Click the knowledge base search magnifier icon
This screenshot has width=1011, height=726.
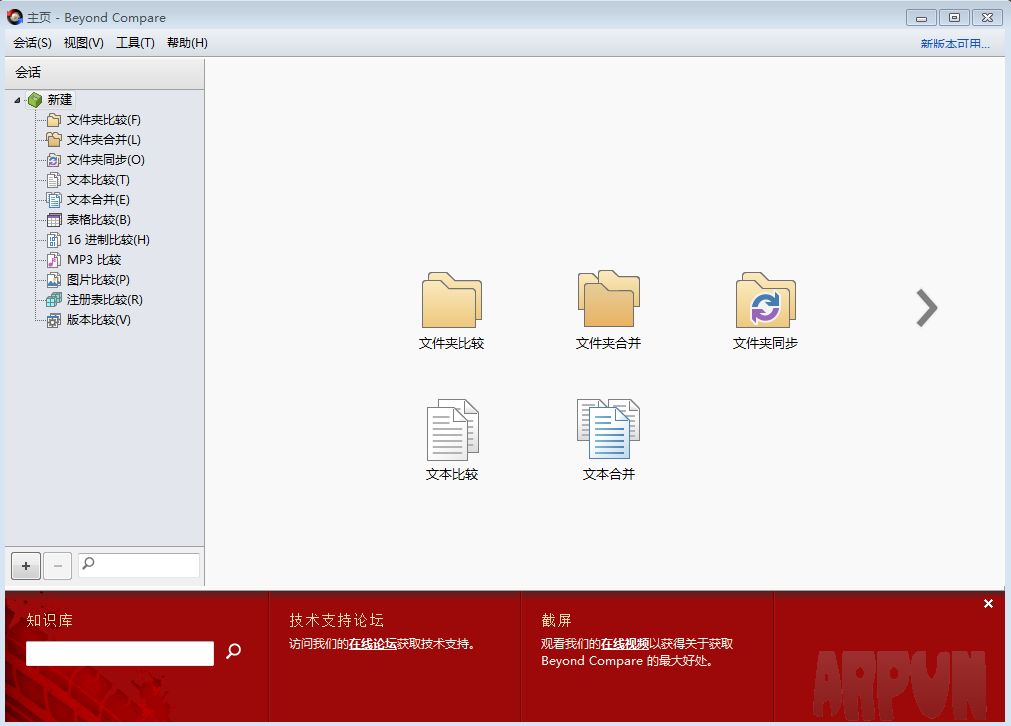(x=233, y=651)
